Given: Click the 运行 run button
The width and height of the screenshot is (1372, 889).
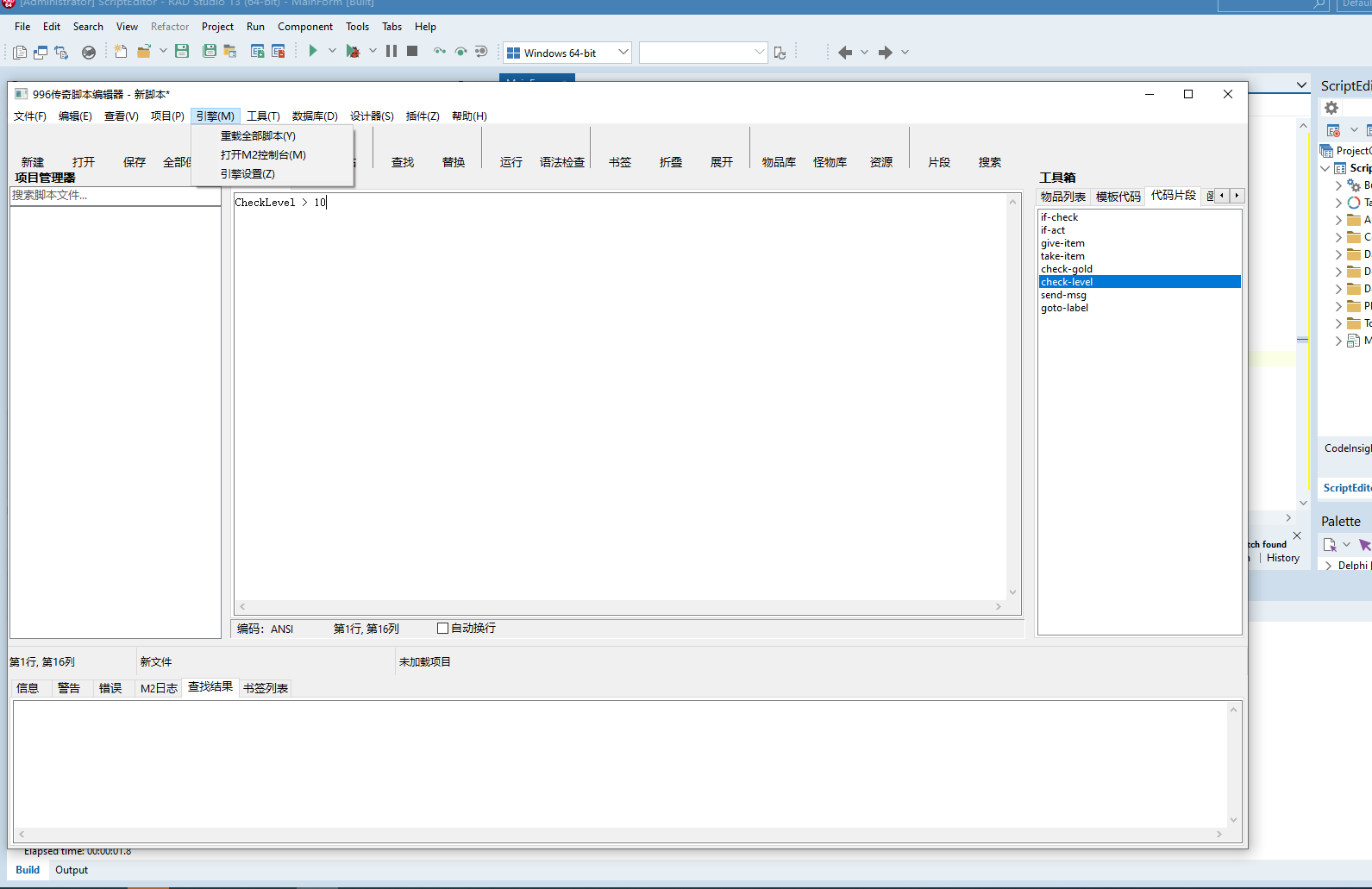Looking at the screenshot, I should pos(511,162).
